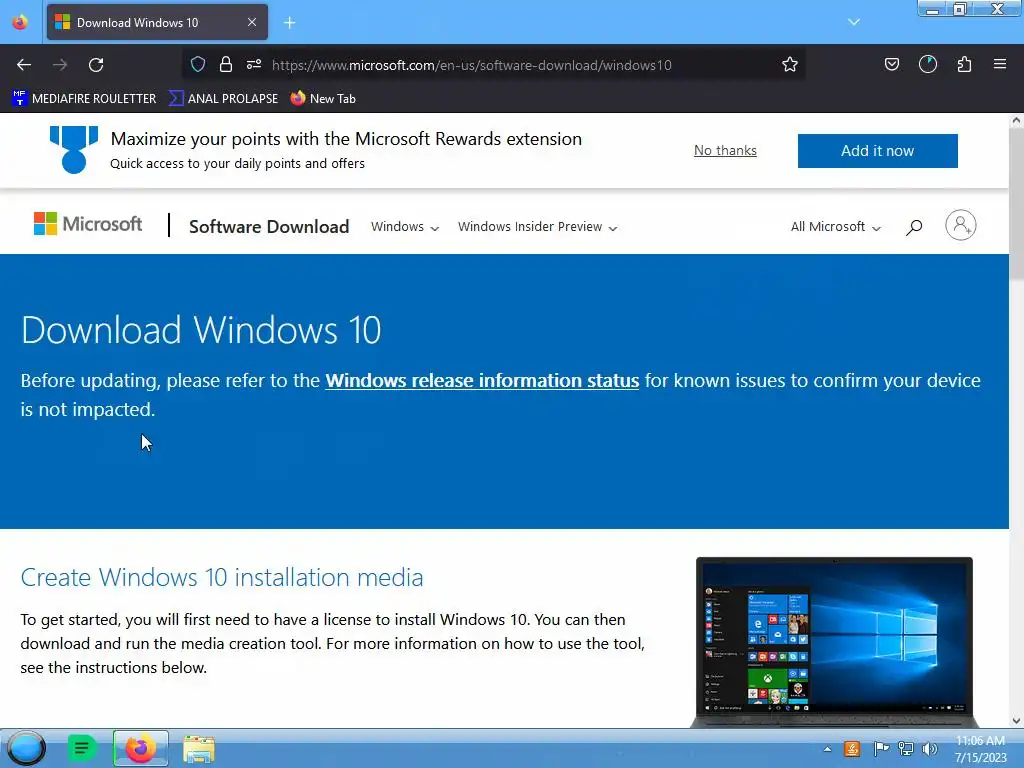Open Software Download heading link
Screen dimensions: 1024x768
269,227
